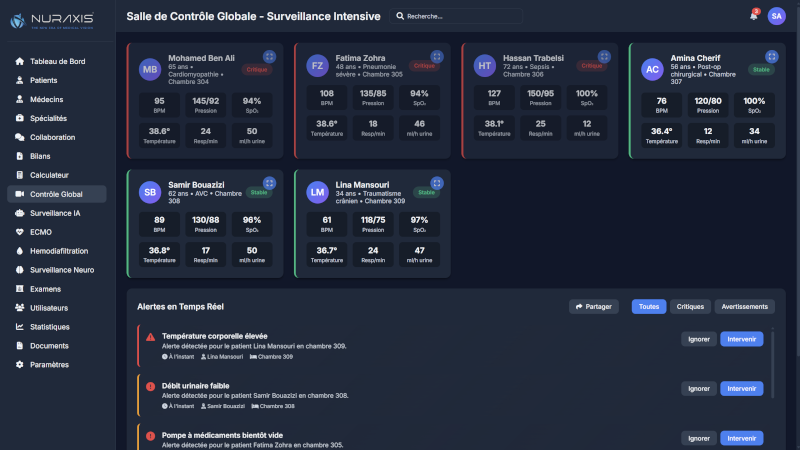
Task: Navigate to Paramètres in sidebar
Action: [50, 364]
